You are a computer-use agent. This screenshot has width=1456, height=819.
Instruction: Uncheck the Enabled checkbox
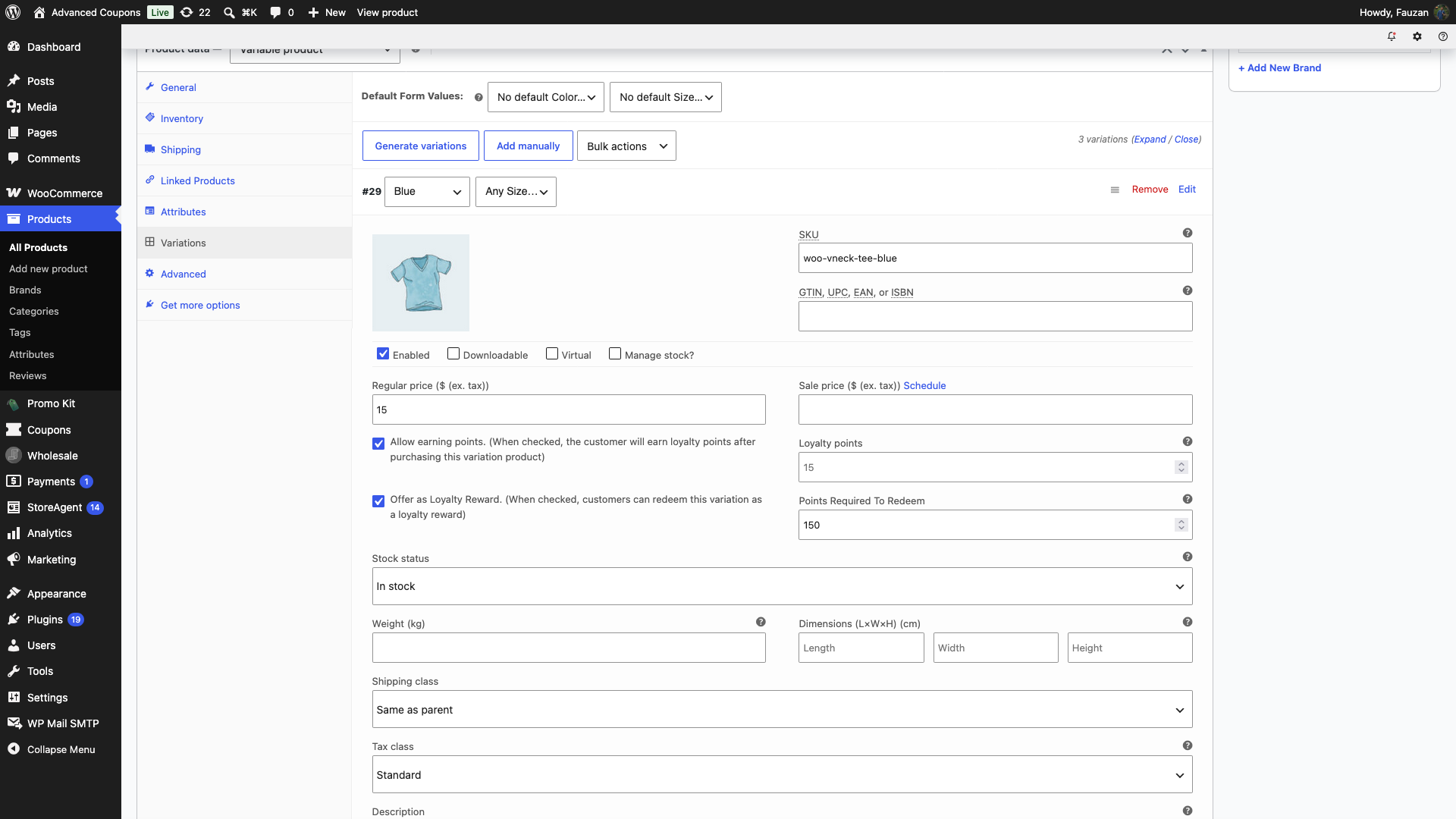coord(383,354)
